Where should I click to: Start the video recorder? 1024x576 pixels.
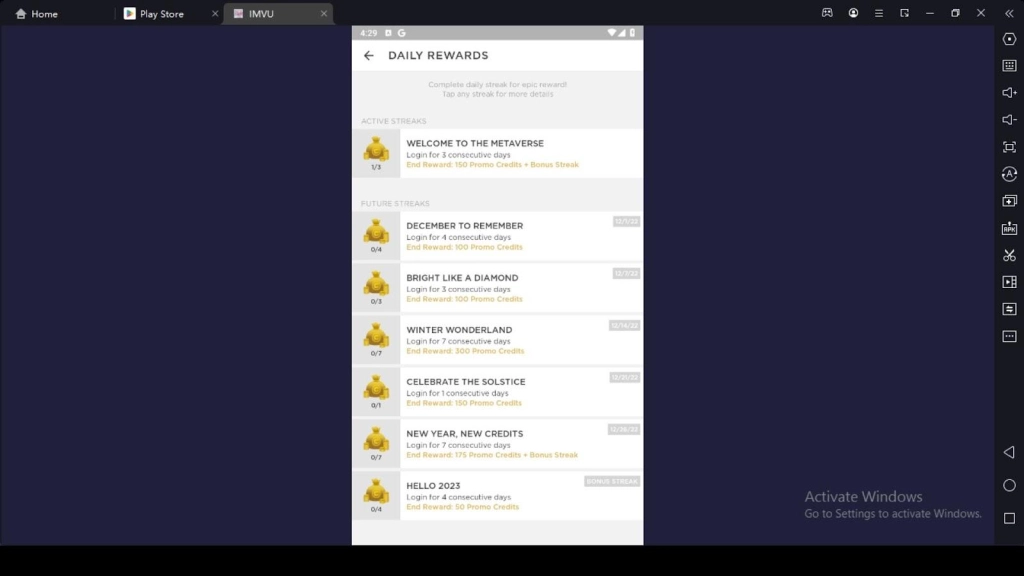1009,282
